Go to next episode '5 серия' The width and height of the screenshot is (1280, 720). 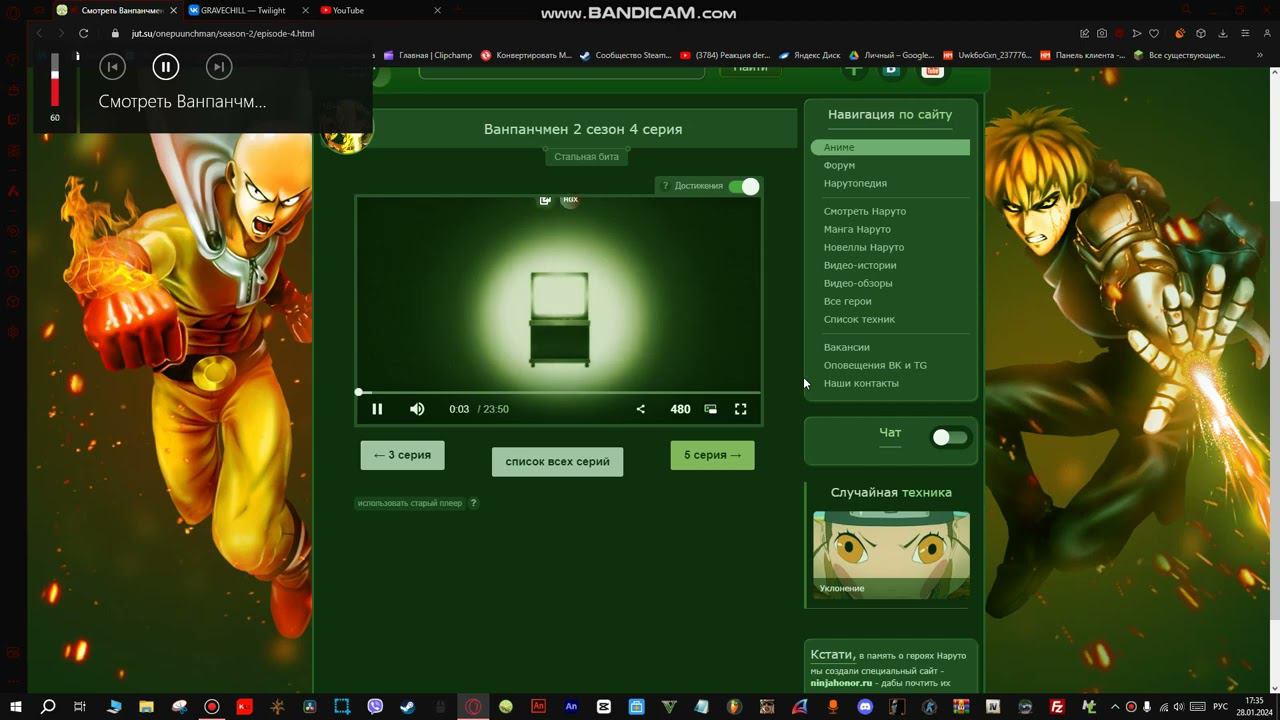point(712,455)
